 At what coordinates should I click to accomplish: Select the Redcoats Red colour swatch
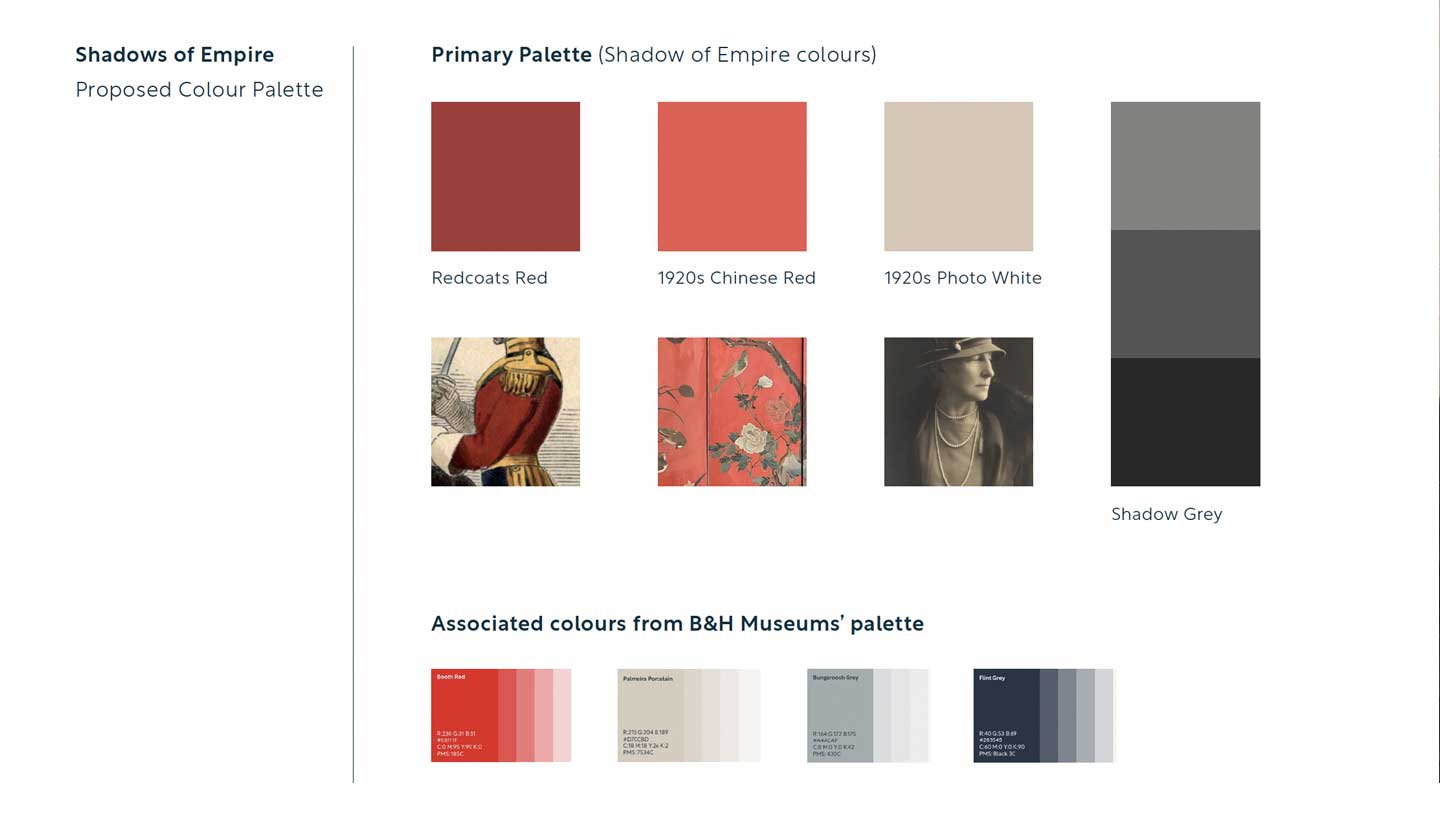505,176
